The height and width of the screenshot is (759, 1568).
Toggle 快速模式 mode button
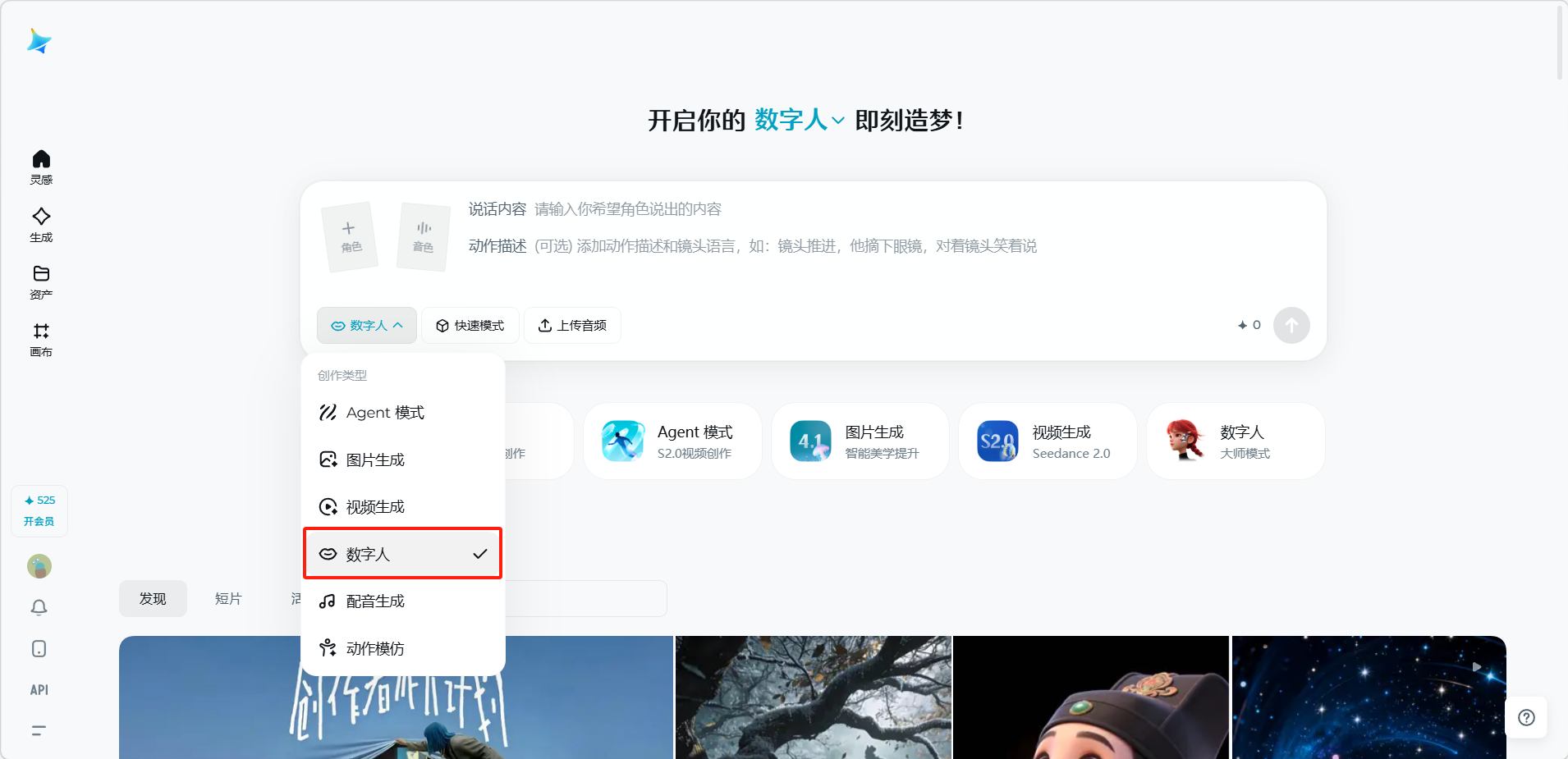[470, 326]
